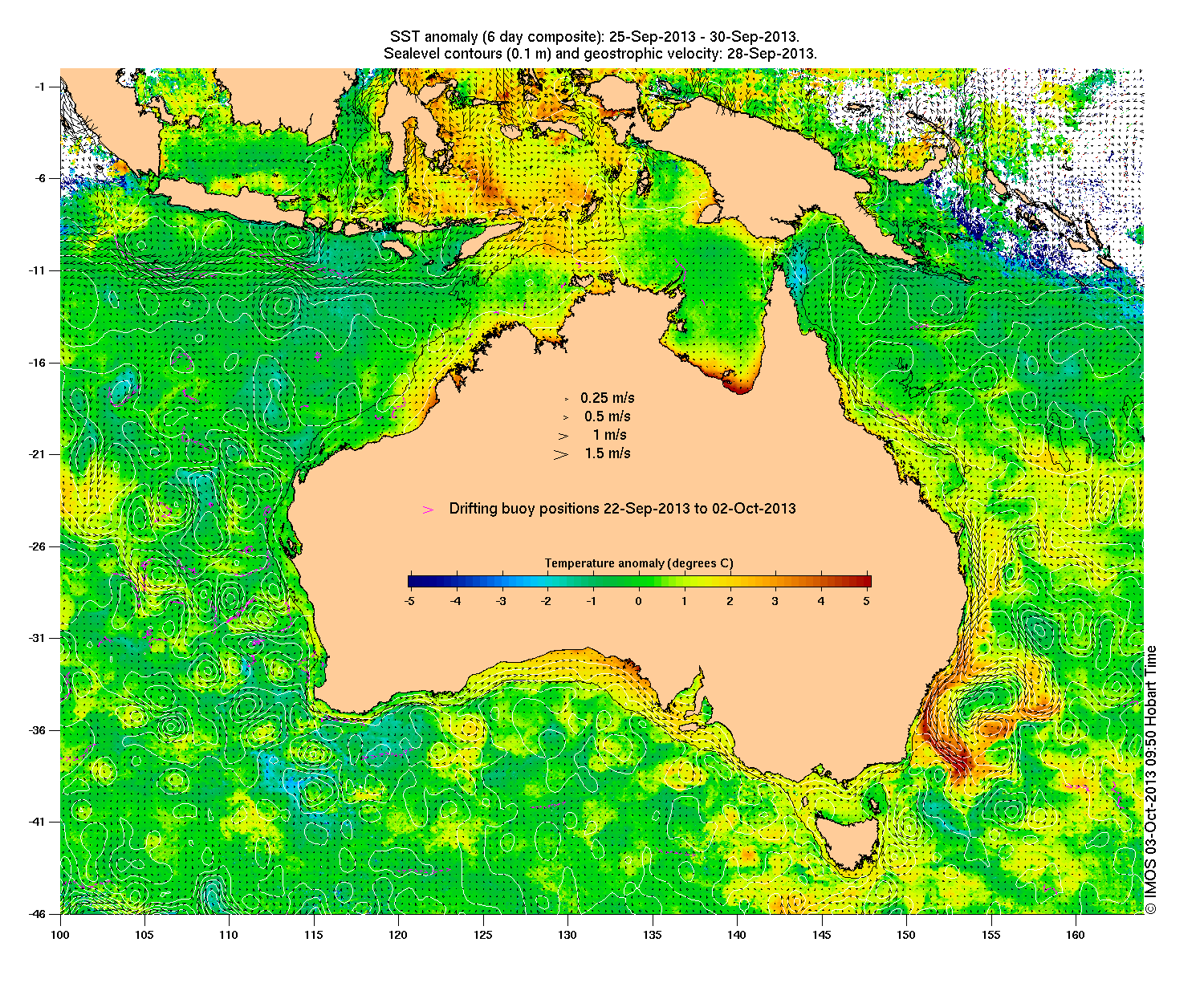This screenshot has height=983, width=1204.
Task: Click the magenta drifting buoy arrow symbol
Action: (429, 510)
